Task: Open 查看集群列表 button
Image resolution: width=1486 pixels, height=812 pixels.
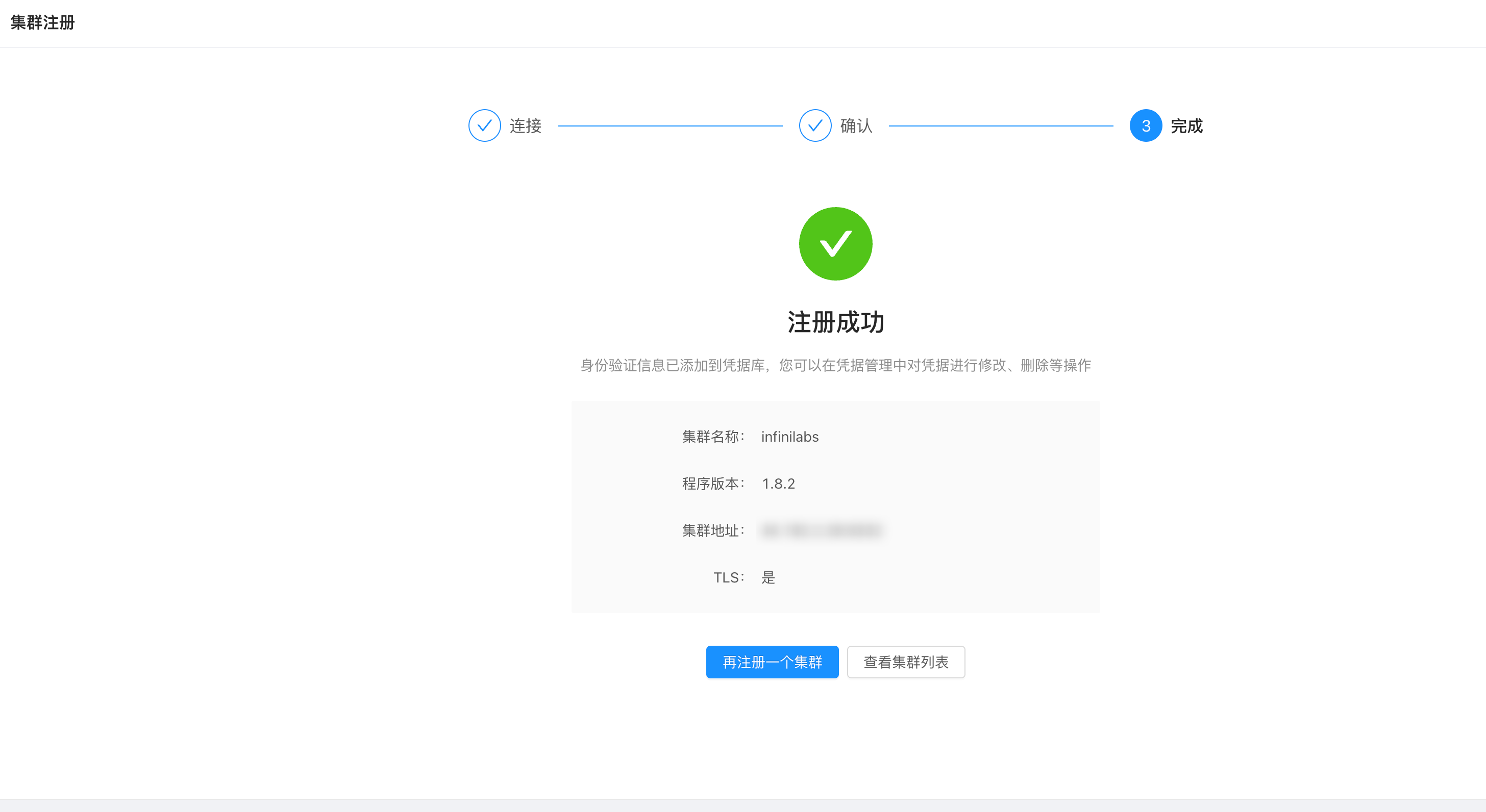Action: tap(905, 662)
